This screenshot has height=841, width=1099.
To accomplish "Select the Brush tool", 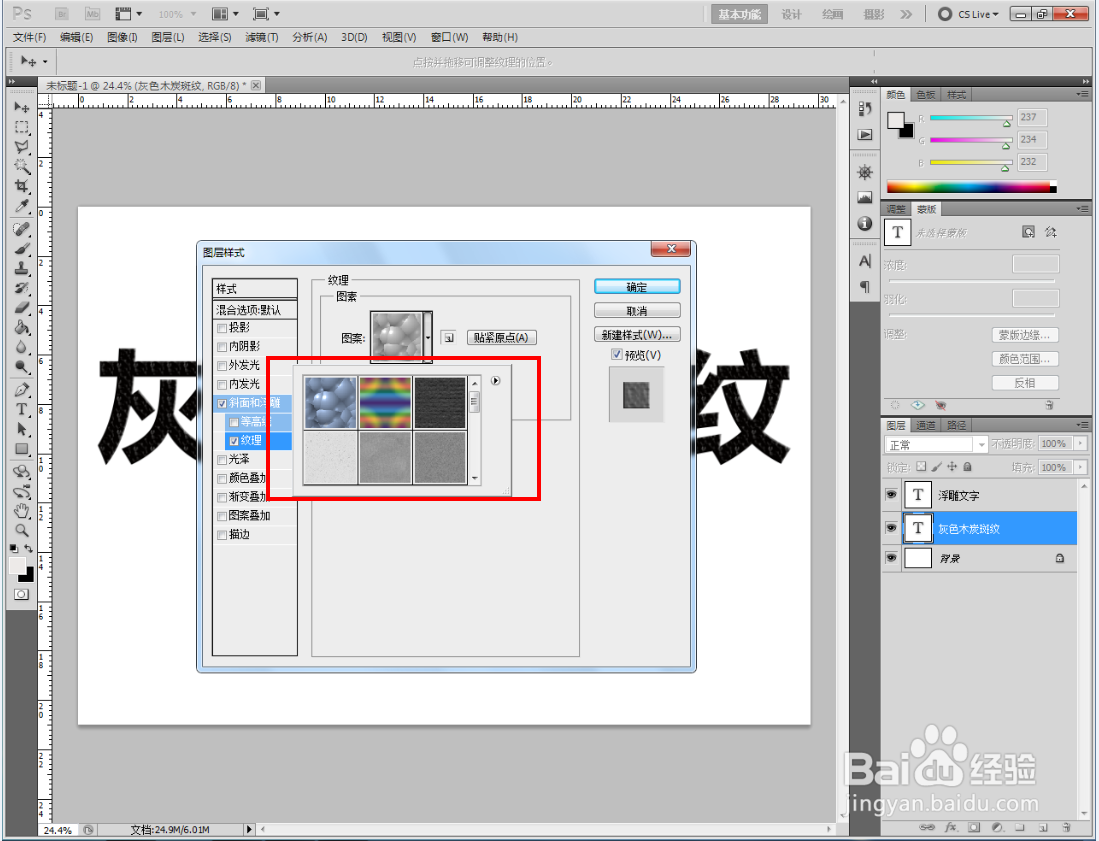I will click(22, 249).
